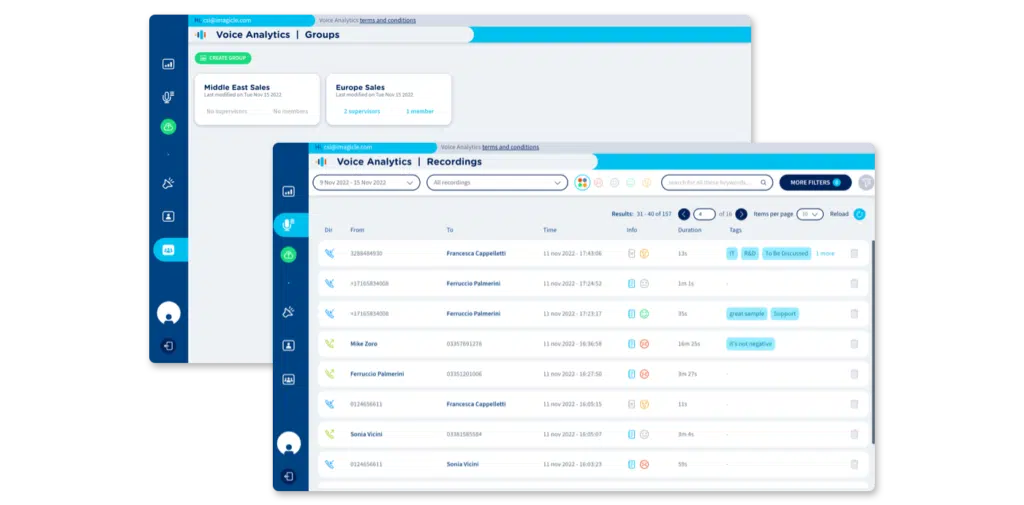Expand the All recordings dropdown

pyautogui.click(x=497, y=183)
